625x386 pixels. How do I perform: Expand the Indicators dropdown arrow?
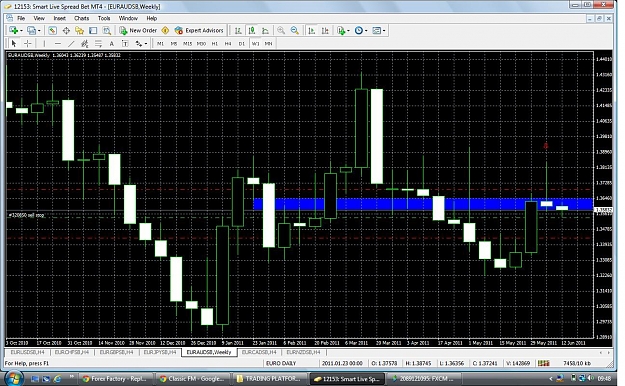[x=348, y=31]
